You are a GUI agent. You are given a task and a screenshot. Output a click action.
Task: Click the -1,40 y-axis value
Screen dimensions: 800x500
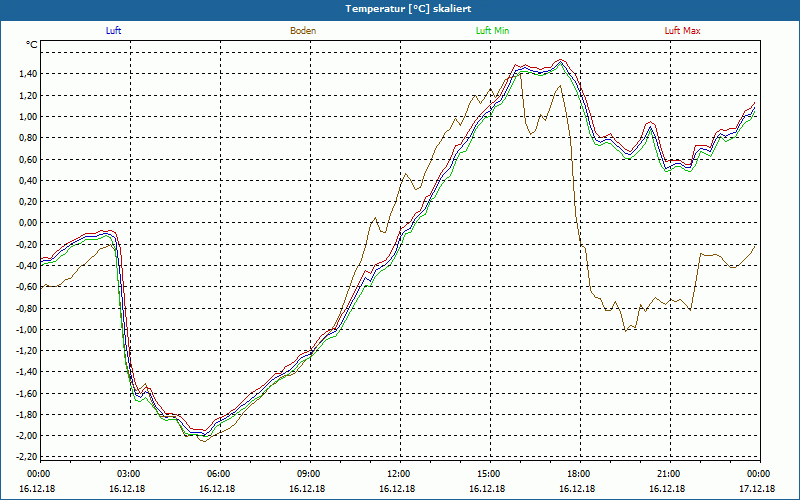[x=27, y=371]
